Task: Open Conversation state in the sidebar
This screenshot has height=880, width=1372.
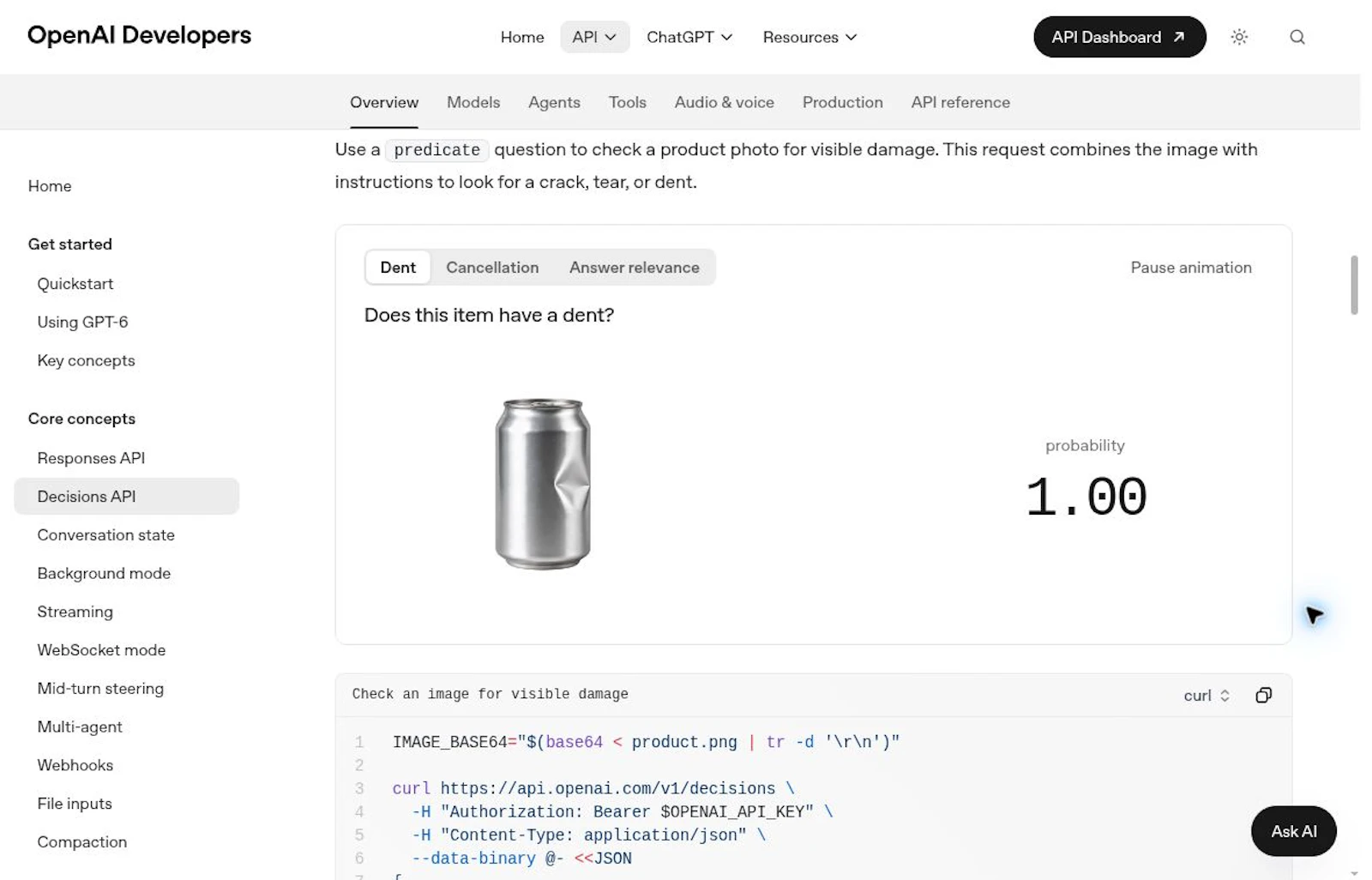Action: pyautogui.click(x=105, y=535)
